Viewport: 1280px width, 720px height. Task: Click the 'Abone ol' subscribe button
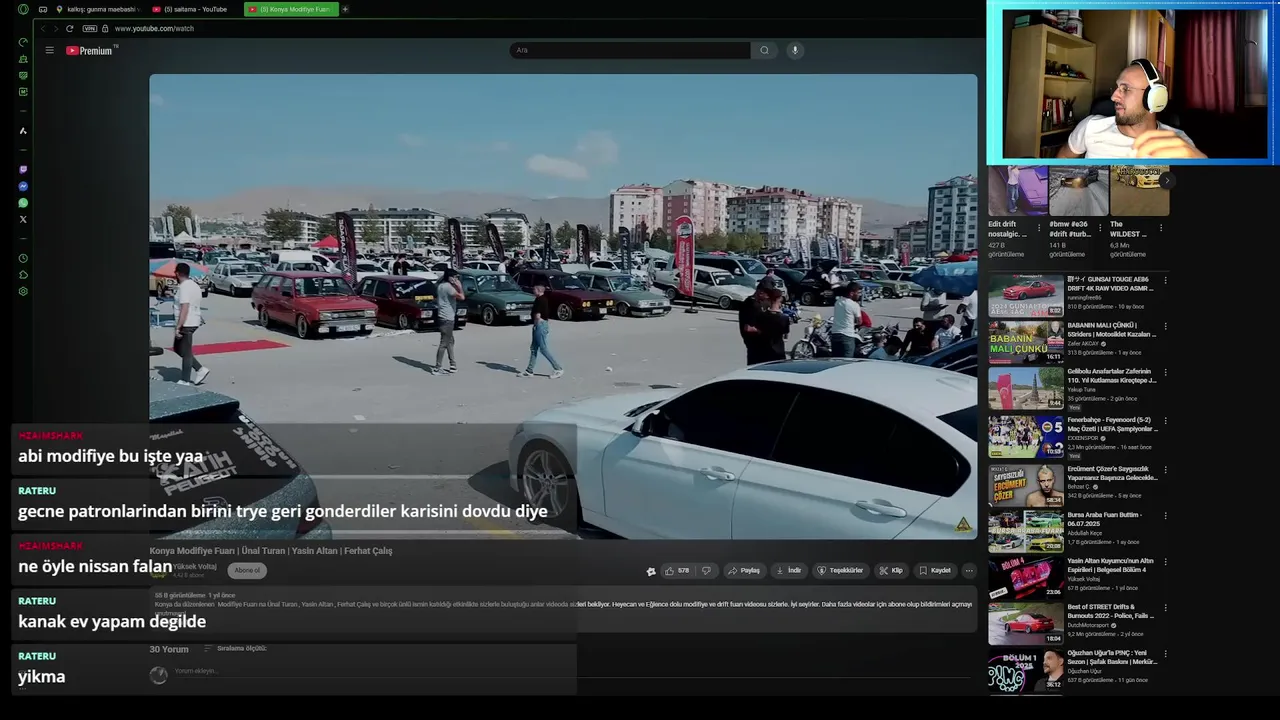point(247,570)
